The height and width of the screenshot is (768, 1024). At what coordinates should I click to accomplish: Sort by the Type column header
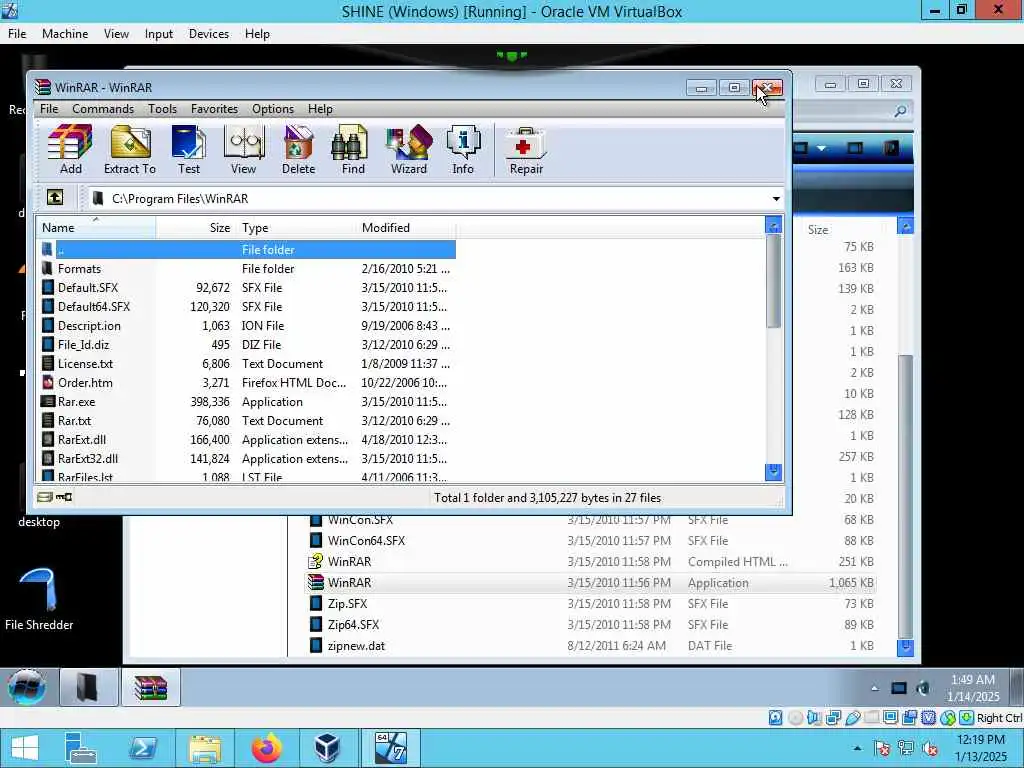tap(295, 227)
